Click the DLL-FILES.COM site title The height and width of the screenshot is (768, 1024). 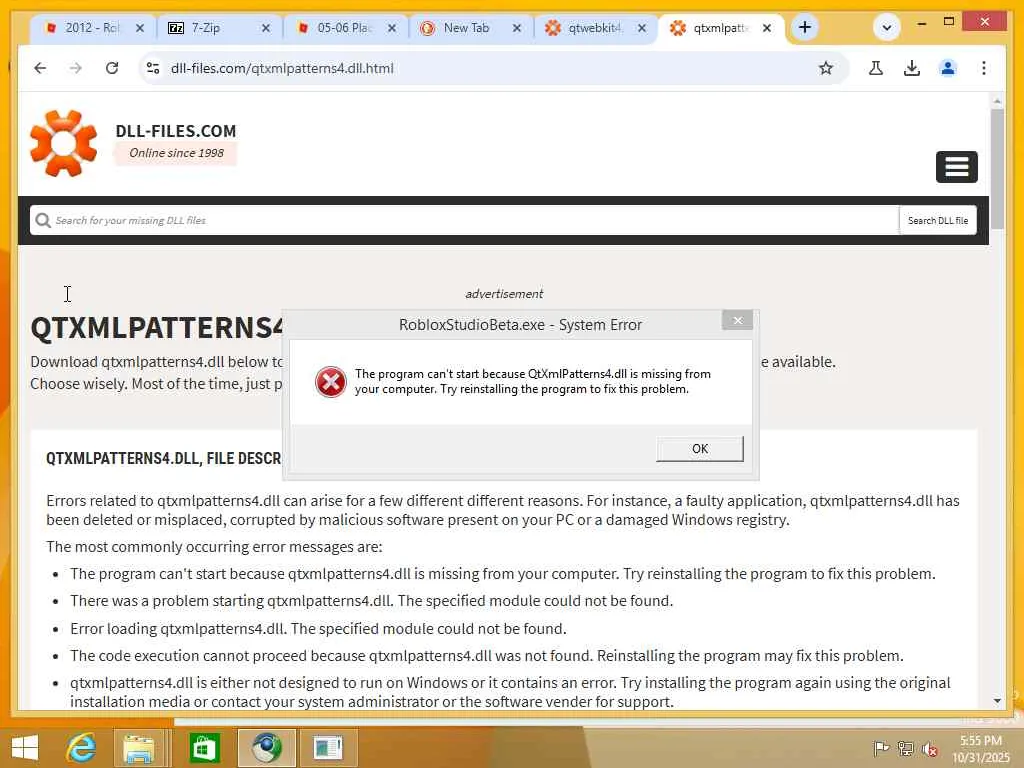point(176,131)
